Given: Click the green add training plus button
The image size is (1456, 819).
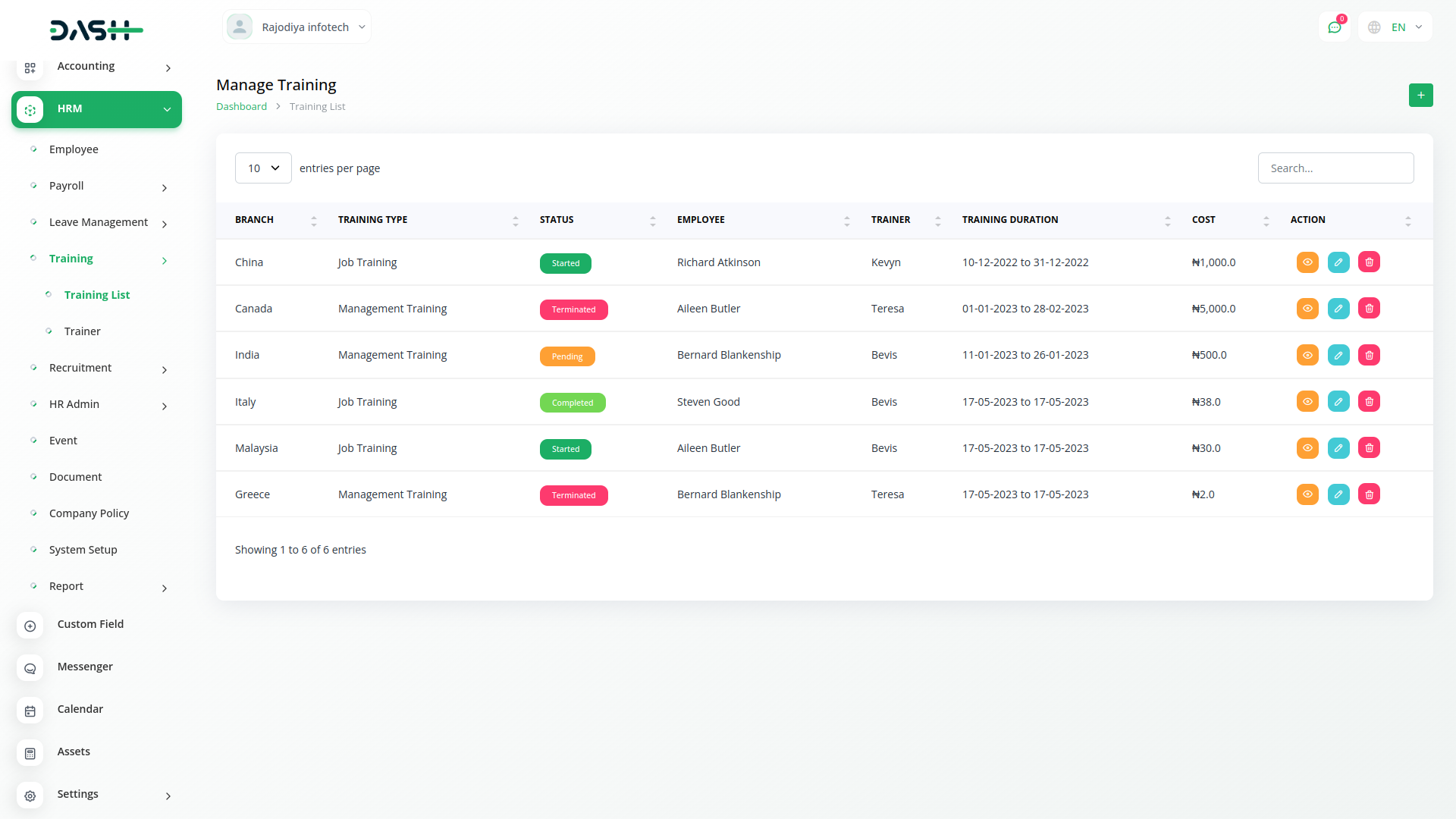Looking at the screenshot, I should click(x=1420, y=96).
